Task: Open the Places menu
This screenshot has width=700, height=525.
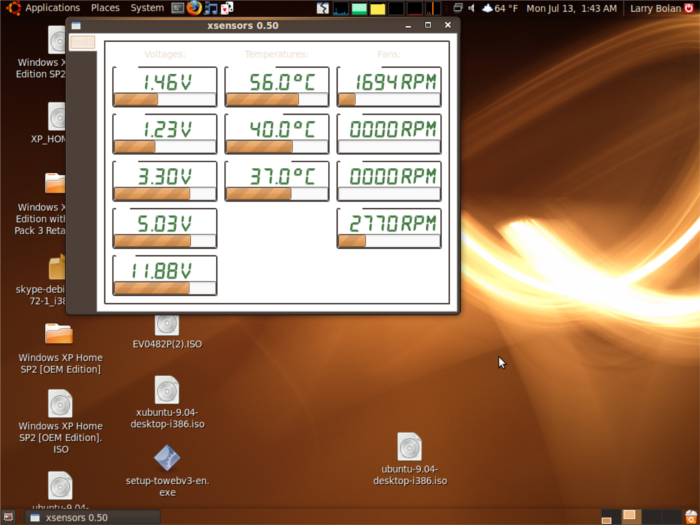Action: (105, 8)
